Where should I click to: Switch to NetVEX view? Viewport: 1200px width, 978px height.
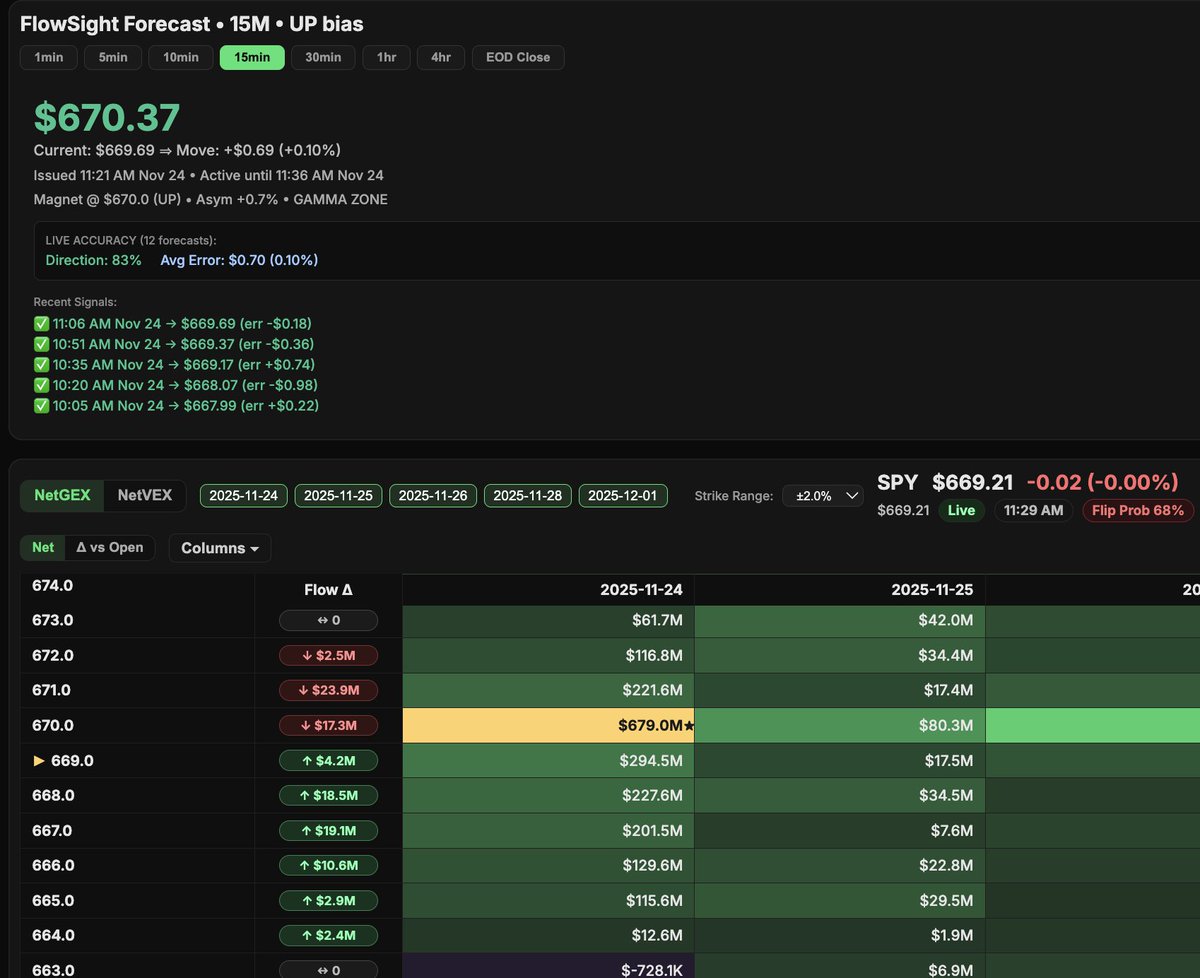[145, 495]
